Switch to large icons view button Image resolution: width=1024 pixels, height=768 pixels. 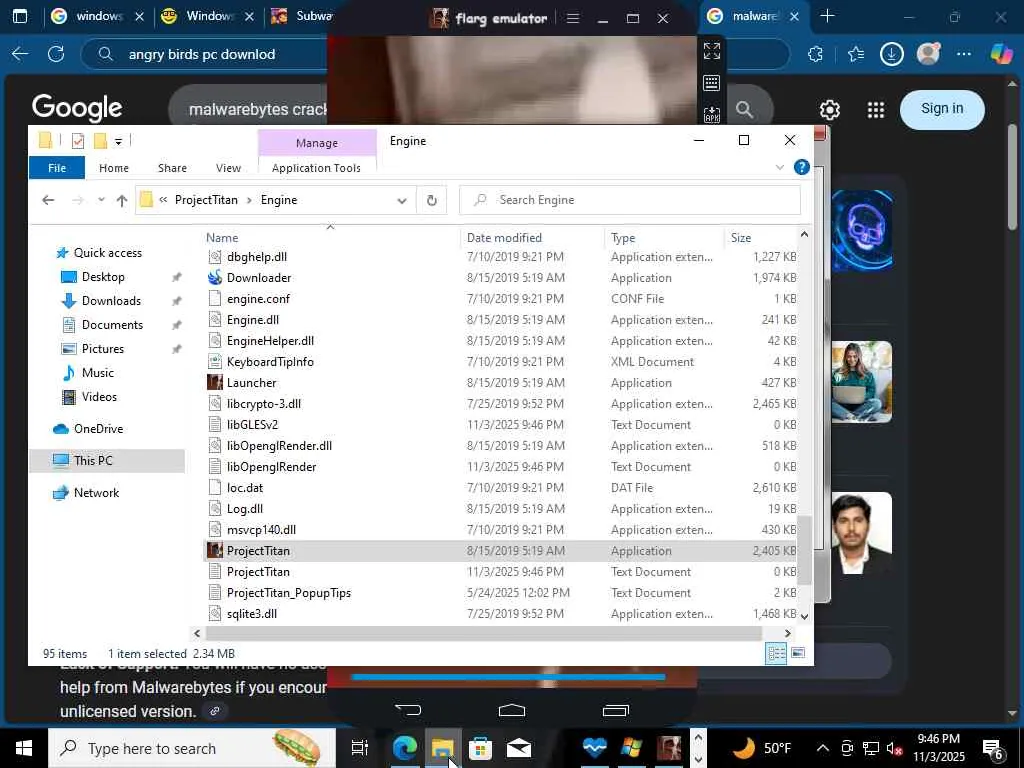click(x=797, y=653)
